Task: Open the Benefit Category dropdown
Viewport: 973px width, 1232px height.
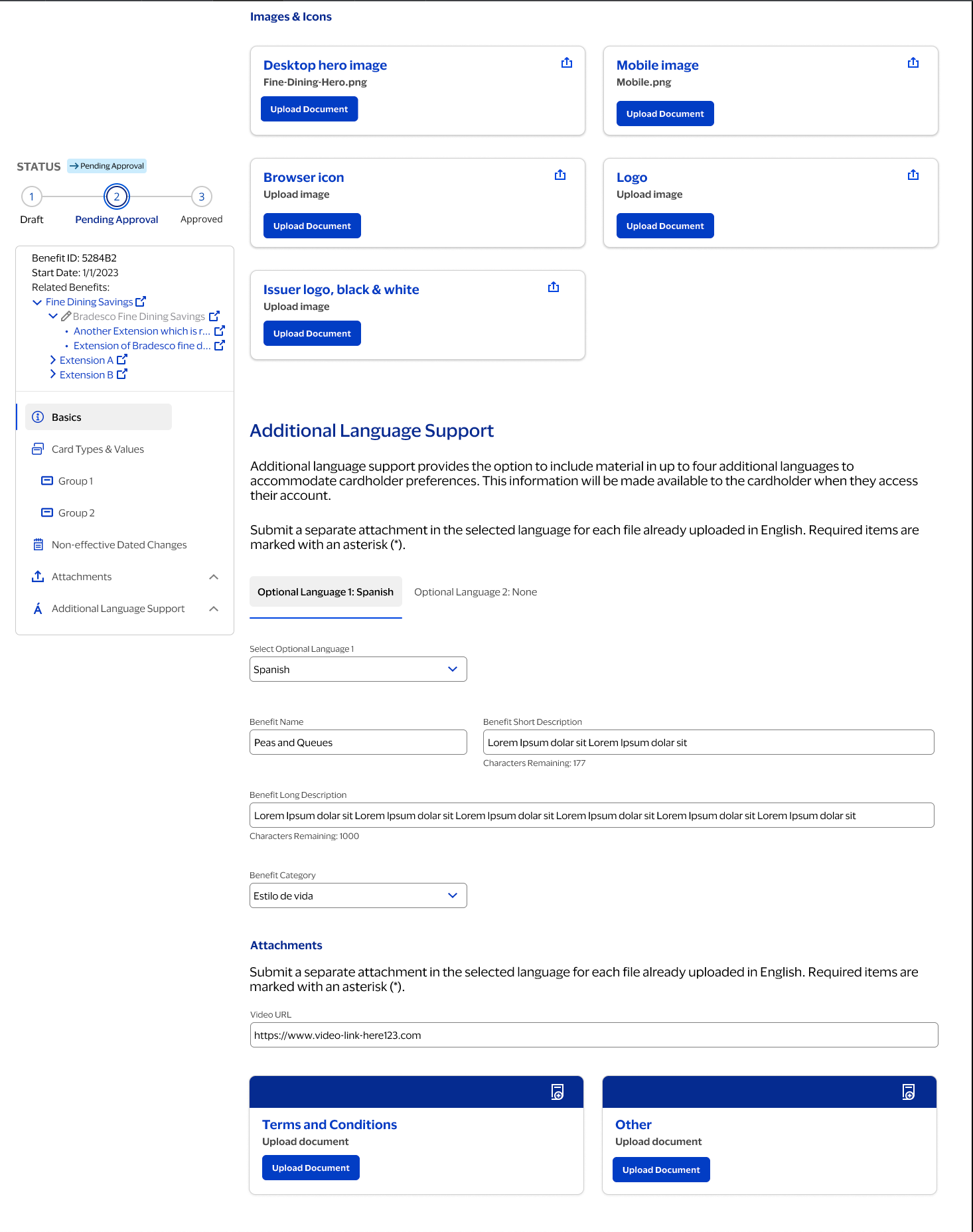Action: tap(358, 895)
